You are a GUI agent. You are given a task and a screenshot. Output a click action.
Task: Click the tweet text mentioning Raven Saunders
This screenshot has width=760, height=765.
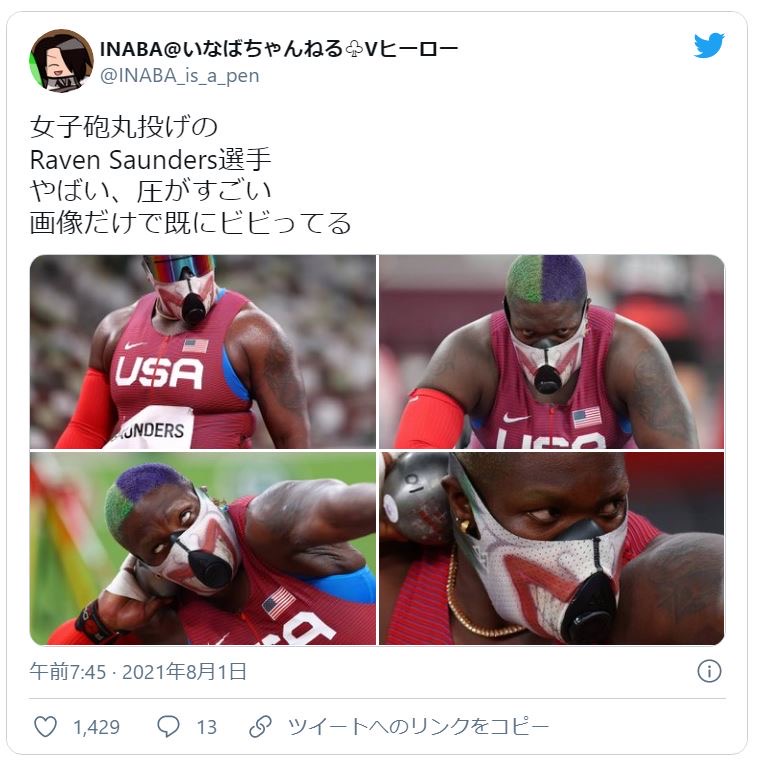[x=150, y=159]
